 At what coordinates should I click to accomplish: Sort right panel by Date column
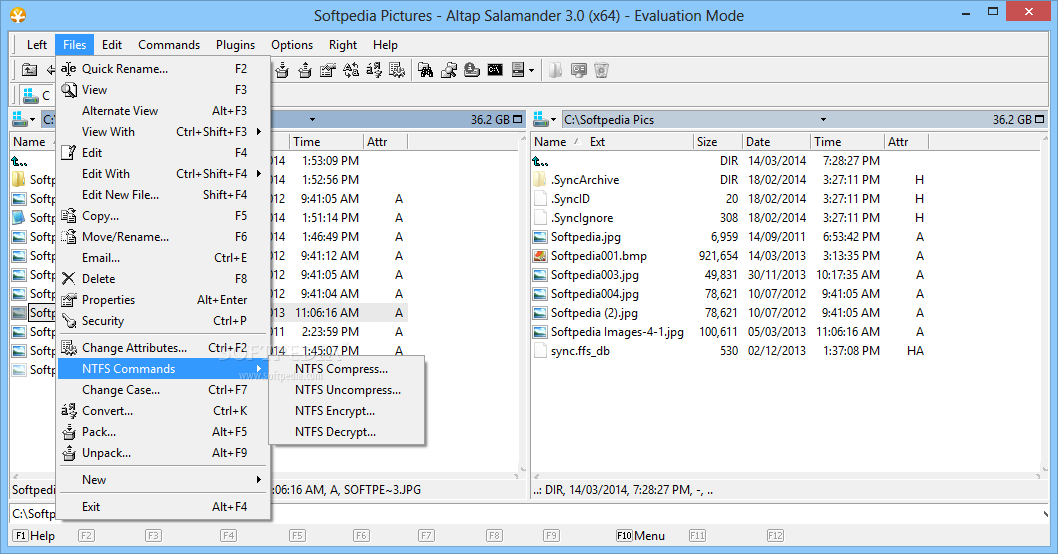tap(776, 142)
